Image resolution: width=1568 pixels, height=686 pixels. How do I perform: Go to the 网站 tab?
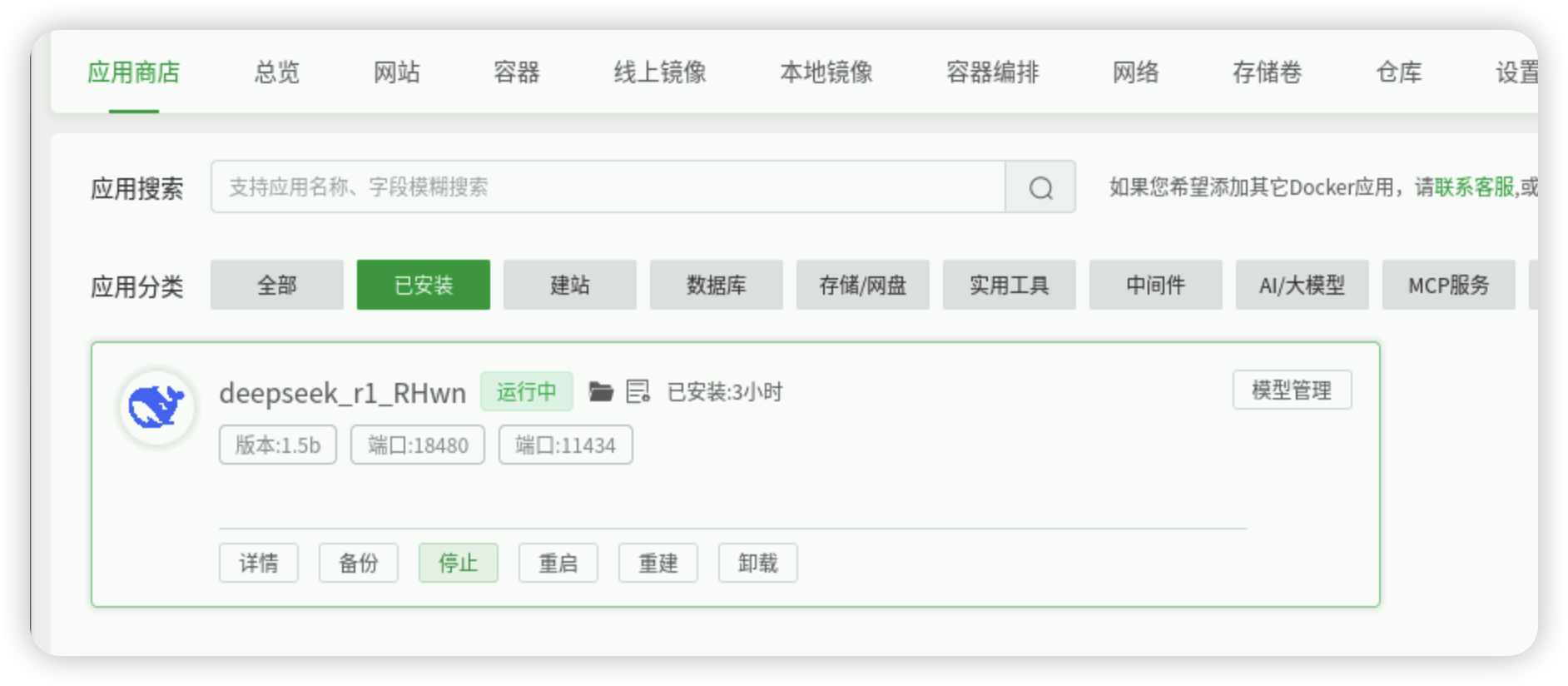(396, 73)
